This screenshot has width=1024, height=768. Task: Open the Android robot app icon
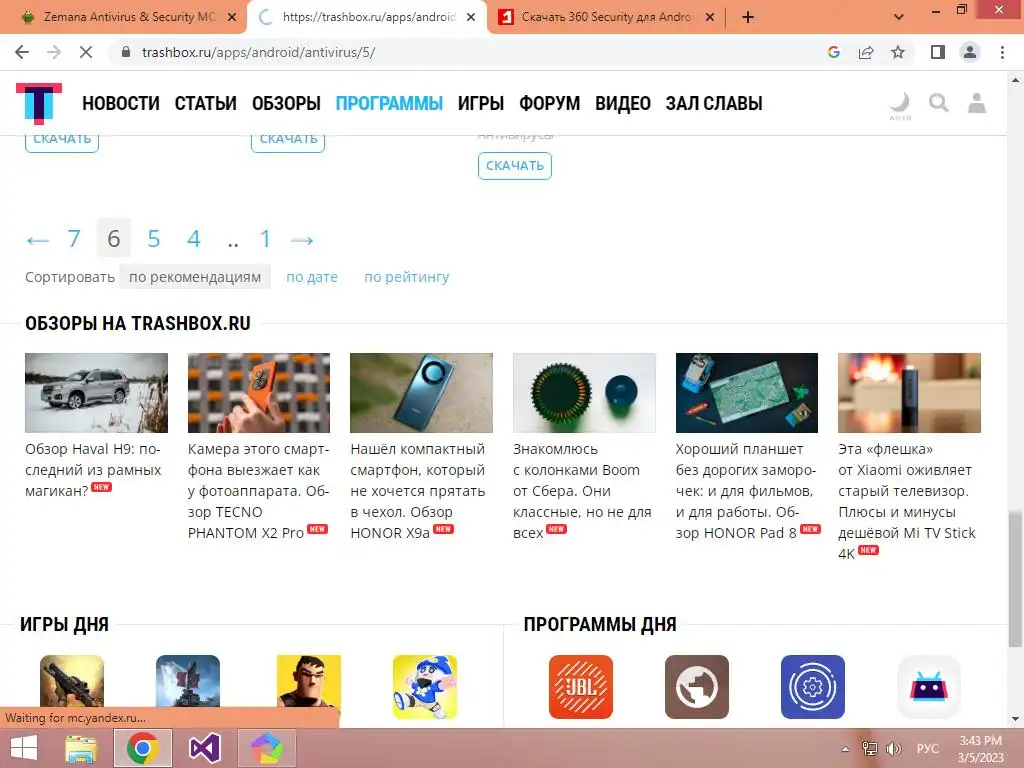[x=929, y=686]
